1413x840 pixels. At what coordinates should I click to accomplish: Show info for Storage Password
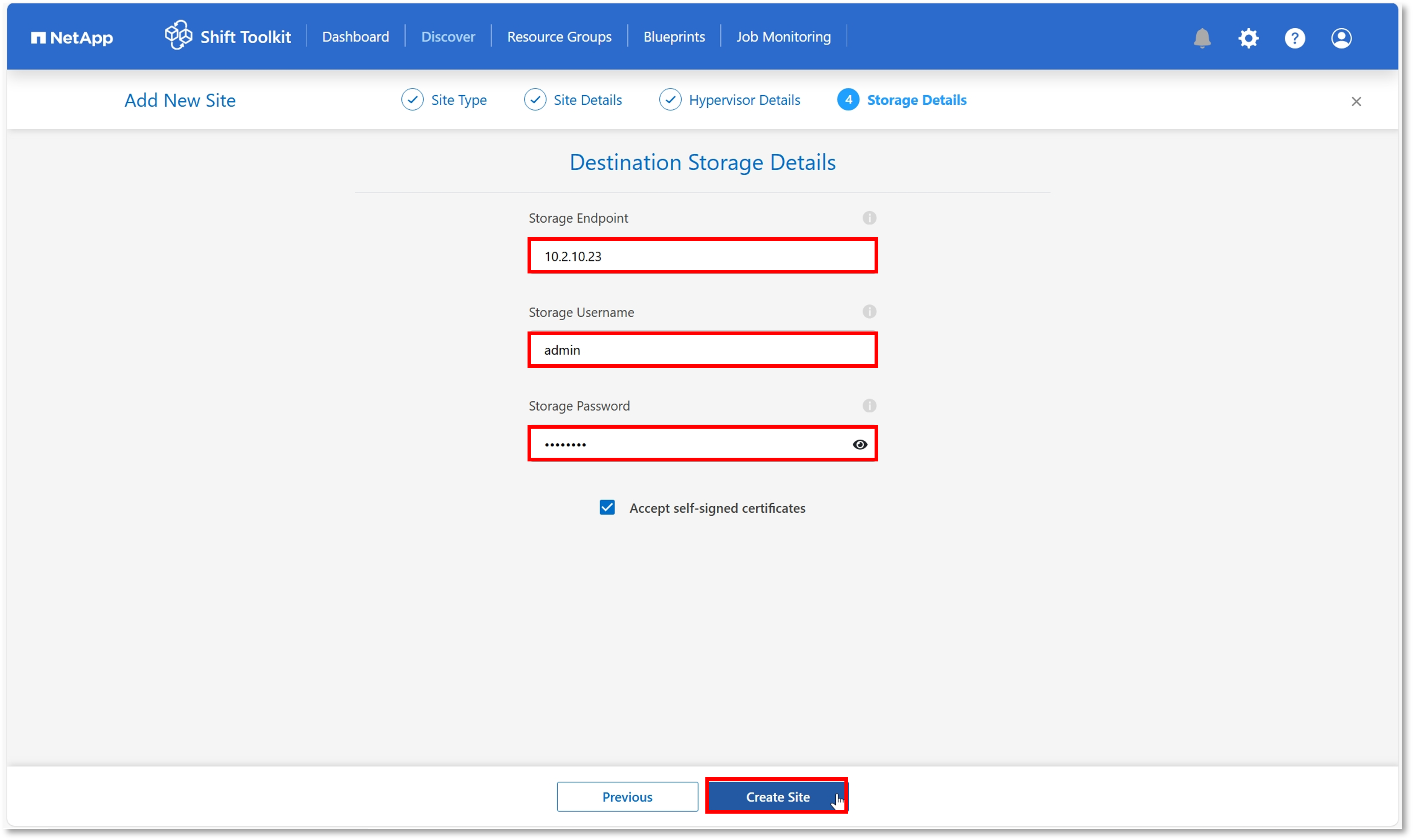point(869,405)
